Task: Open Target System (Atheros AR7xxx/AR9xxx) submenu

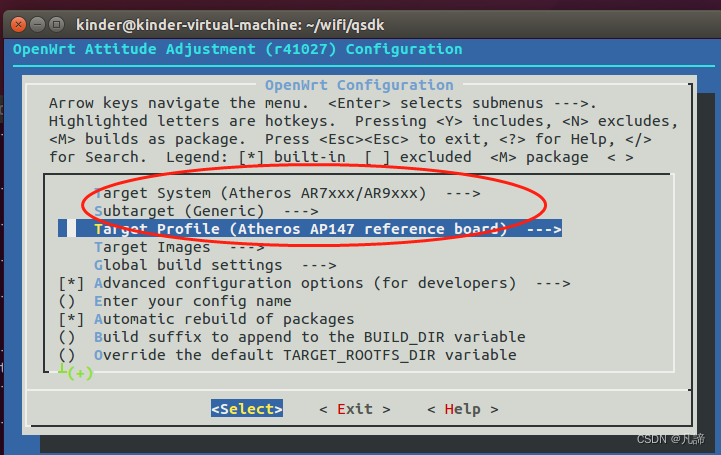Action: point(287,193)
